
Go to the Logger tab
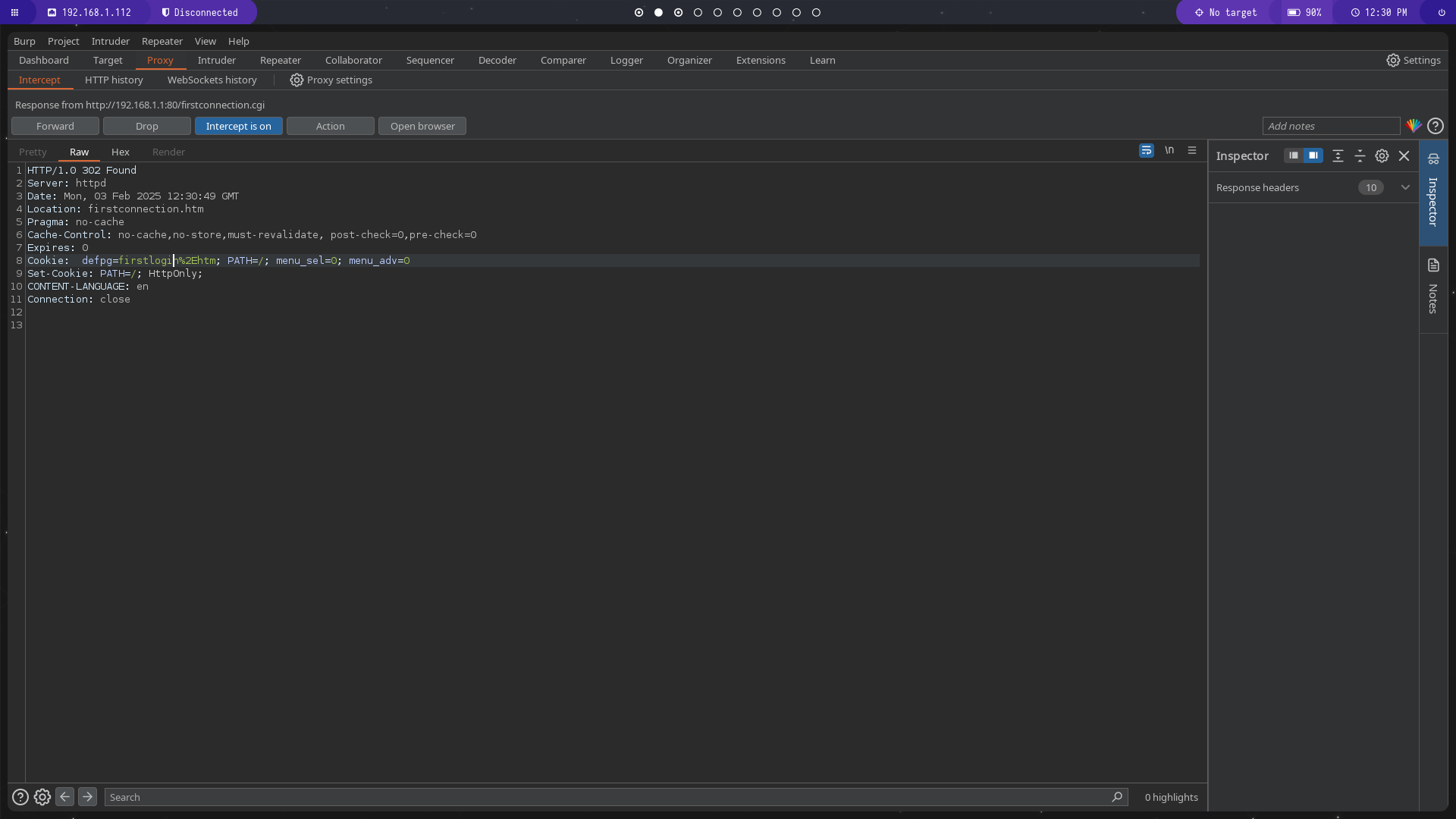coord(626,60)
